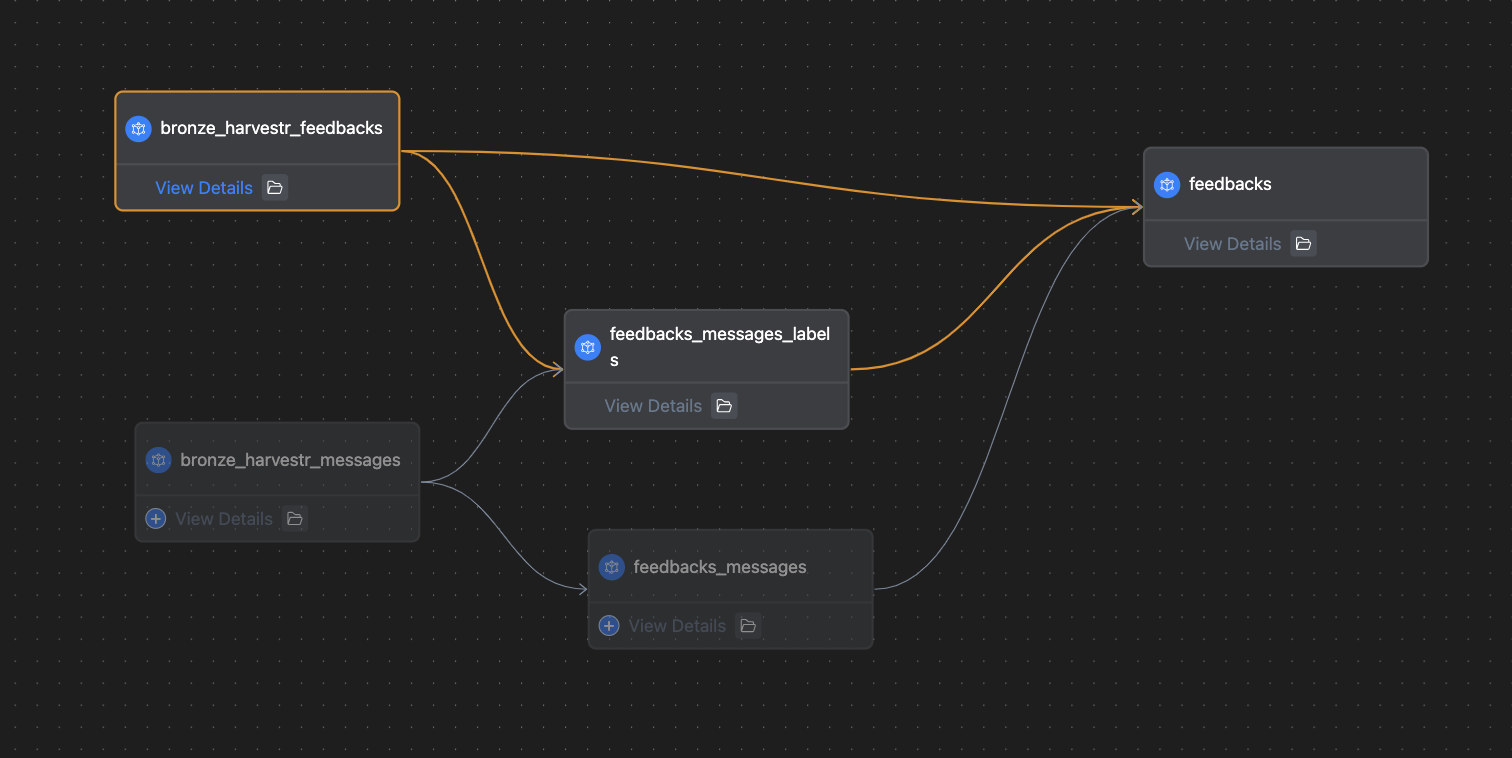The height and width of the screenshot is (758, 1512).
Task: Select the feedbacks node title
Action: click(x=1230, y=184)
